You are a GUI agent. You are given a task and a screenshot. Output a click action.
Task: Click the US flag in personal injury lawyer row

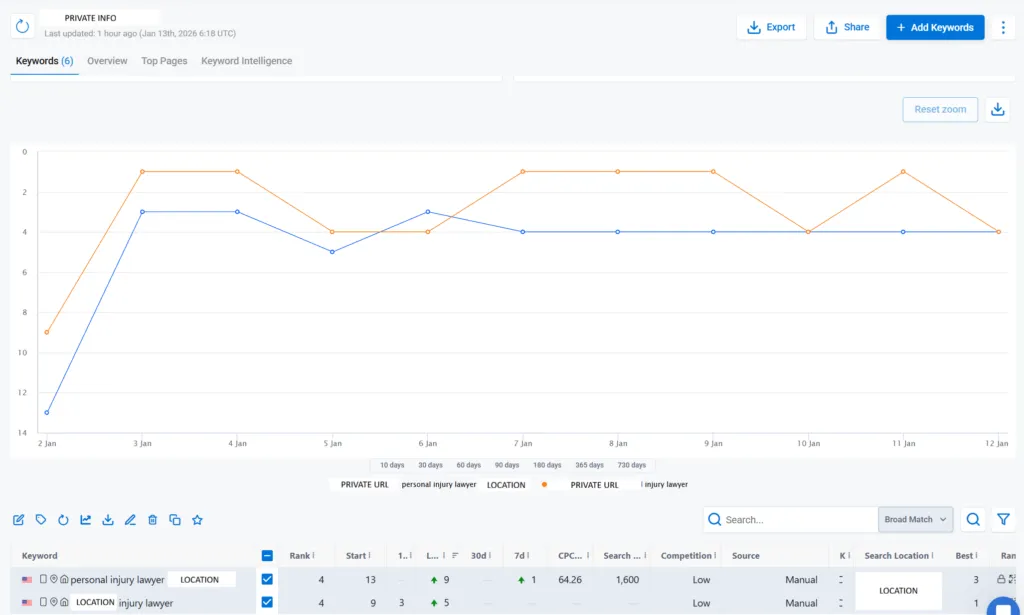(27, 579)
